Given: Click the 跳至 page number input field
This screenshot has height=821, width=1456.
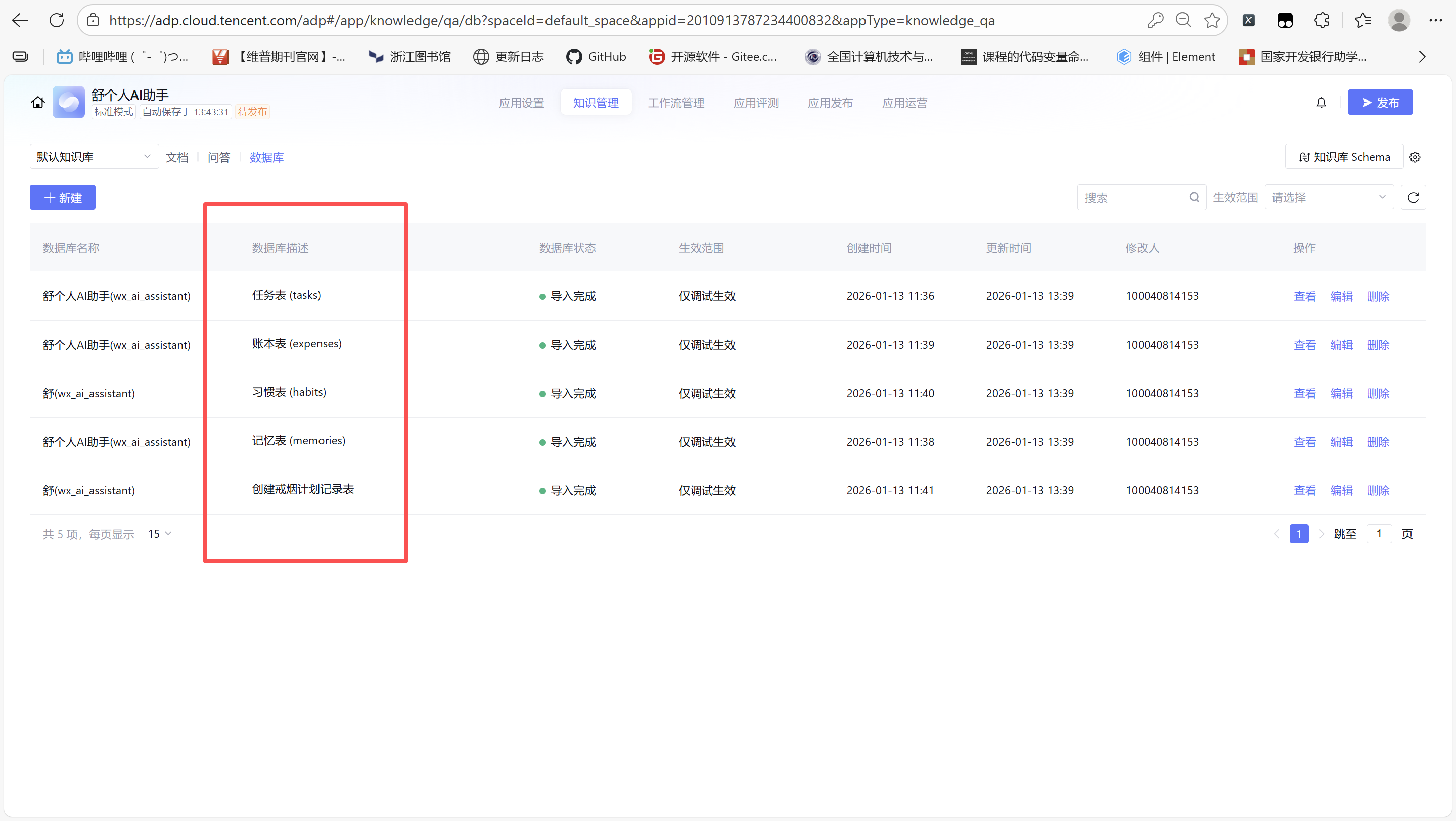Looking at the screenshot, I should pyautogui.click(x=1379, y=534).
